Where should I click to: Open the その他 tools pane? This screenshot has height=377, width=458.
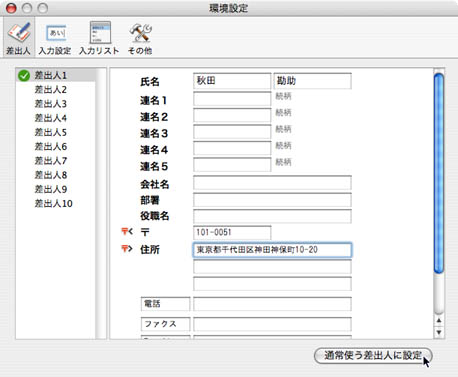[x=140, y=38]
